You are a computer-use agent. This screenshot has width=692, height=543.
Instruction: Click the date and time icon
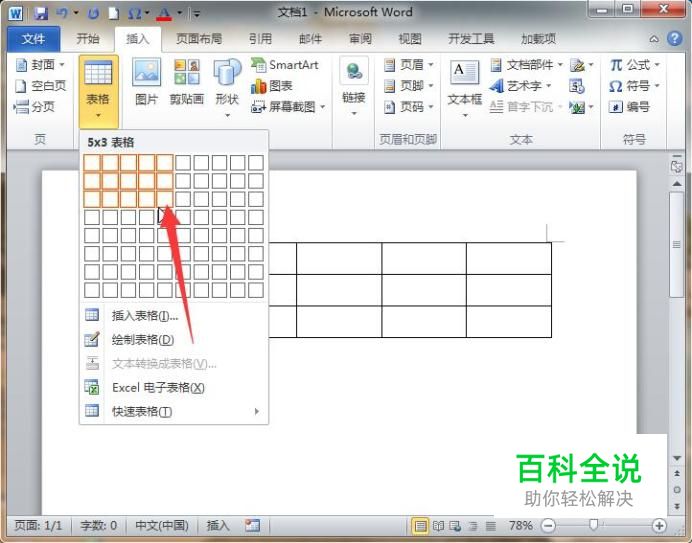tap(577, 86)
